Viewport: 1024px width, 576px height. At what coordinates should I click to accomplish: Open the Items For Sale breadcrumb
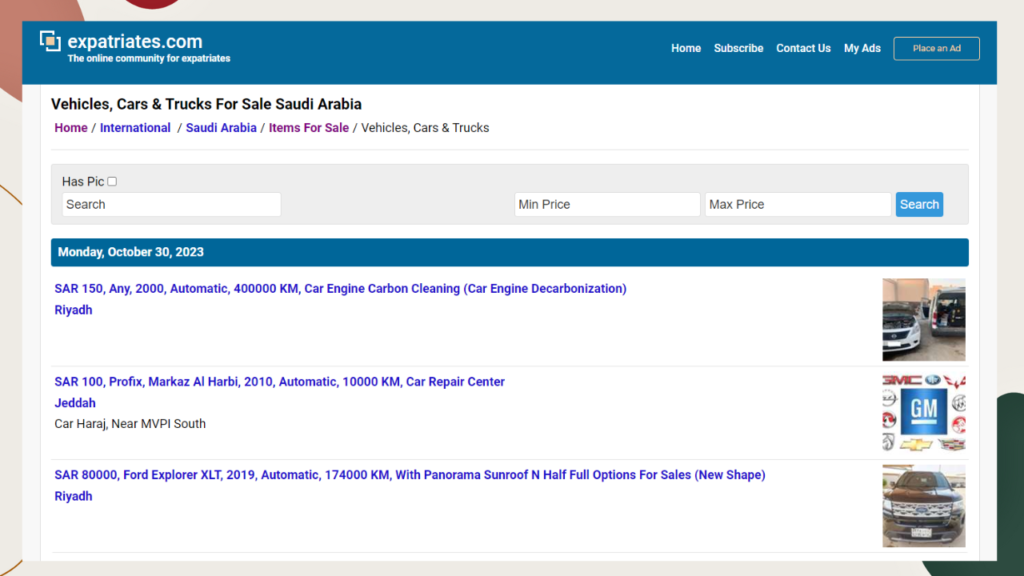pyautogui.click(x=308, y=128)
